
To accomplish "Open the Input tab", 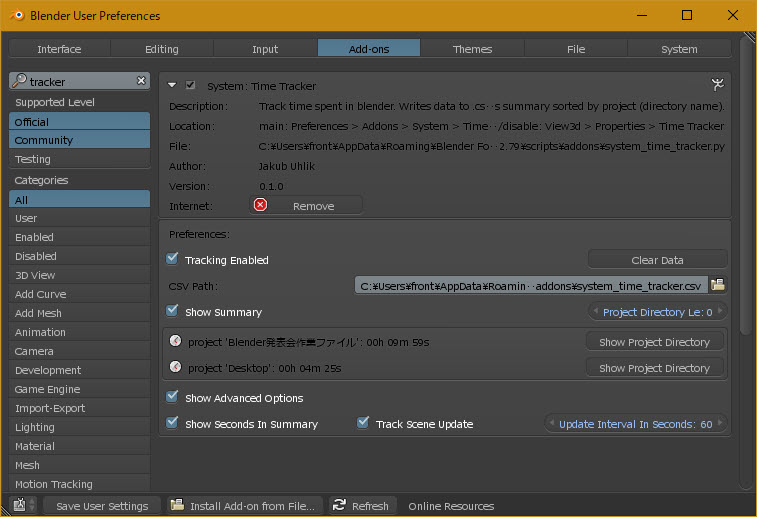I will click(265, 49).
